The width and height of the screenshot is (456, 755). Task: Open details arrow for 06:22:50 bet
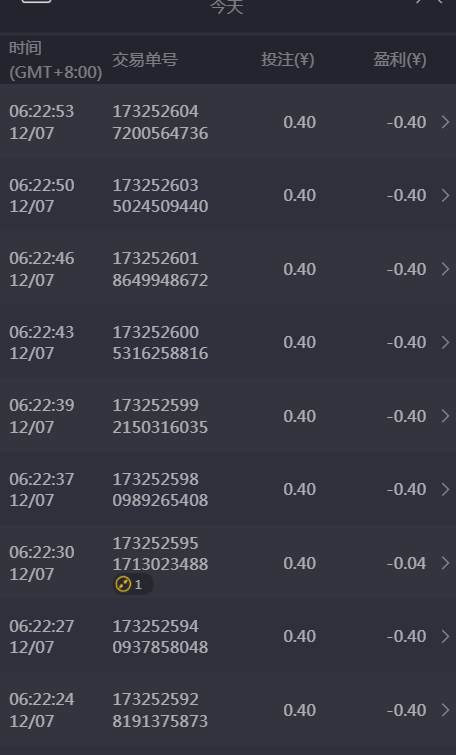coord(445,195)
